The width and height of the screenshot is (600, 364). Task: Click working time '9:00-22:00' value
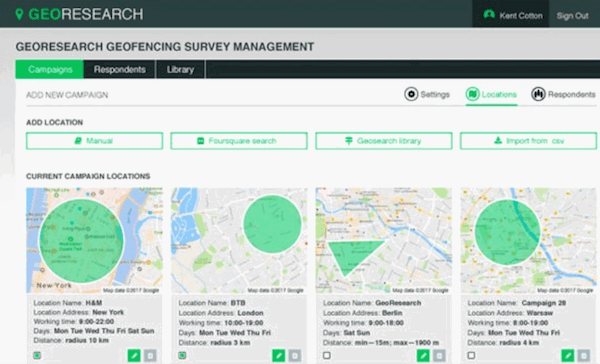(x=96, y=322)
